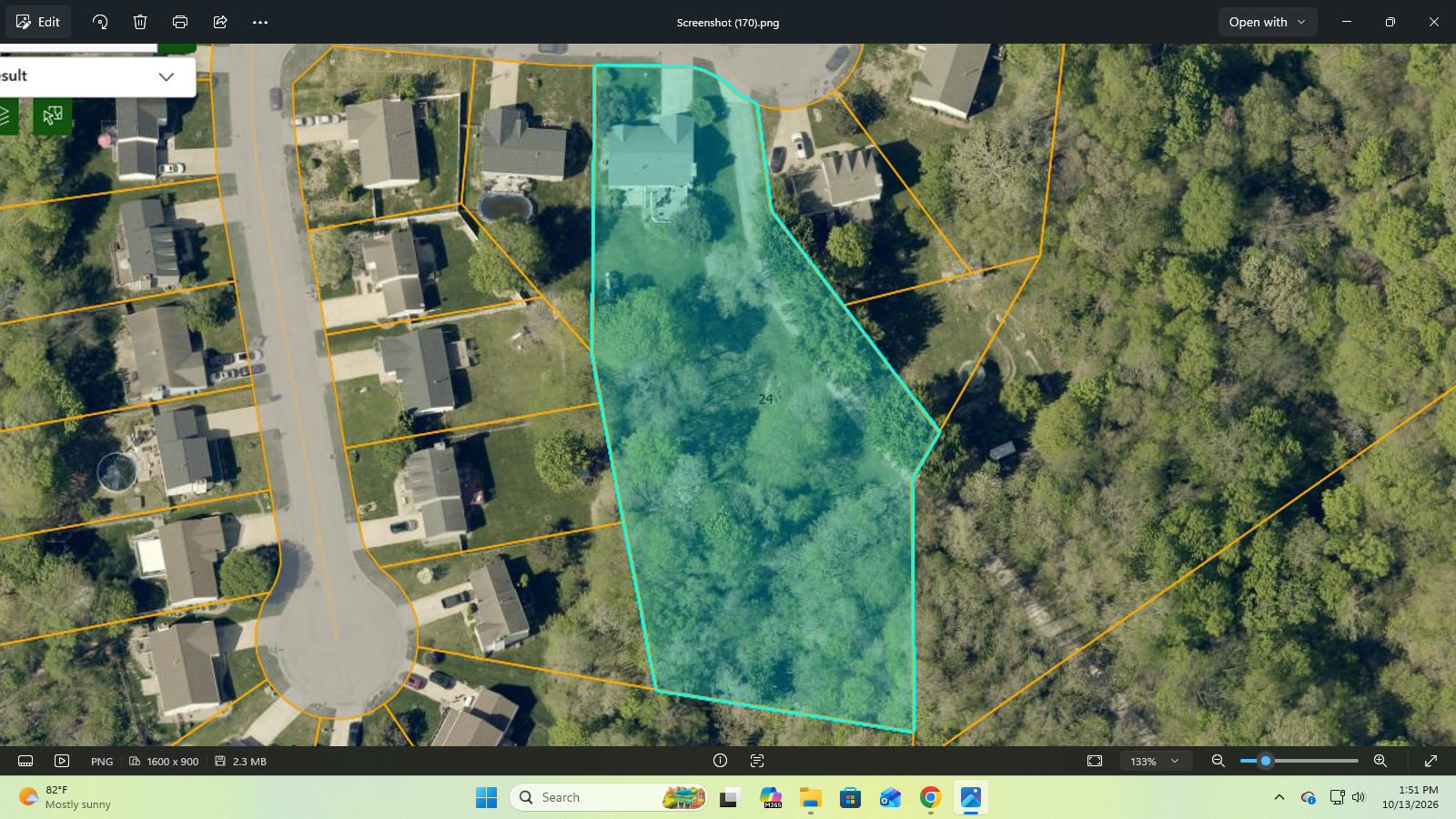The width and height of the screenshot is (1456, 819).
Task: Delete the photo using trash icon
Action: pos(140,22)
